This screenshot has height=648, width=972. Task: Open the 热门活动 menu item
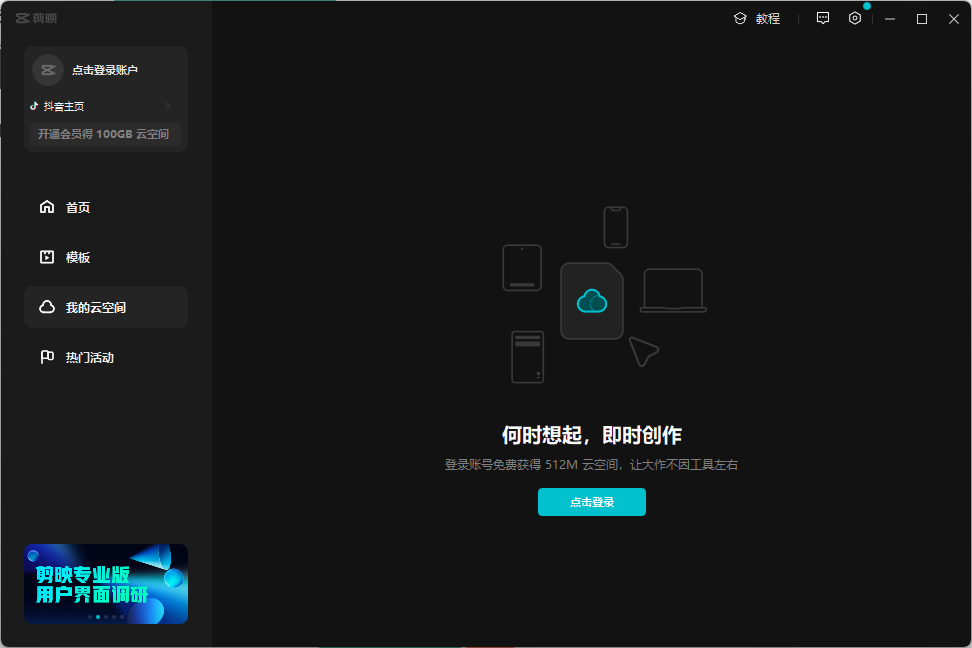coord(105,357)
